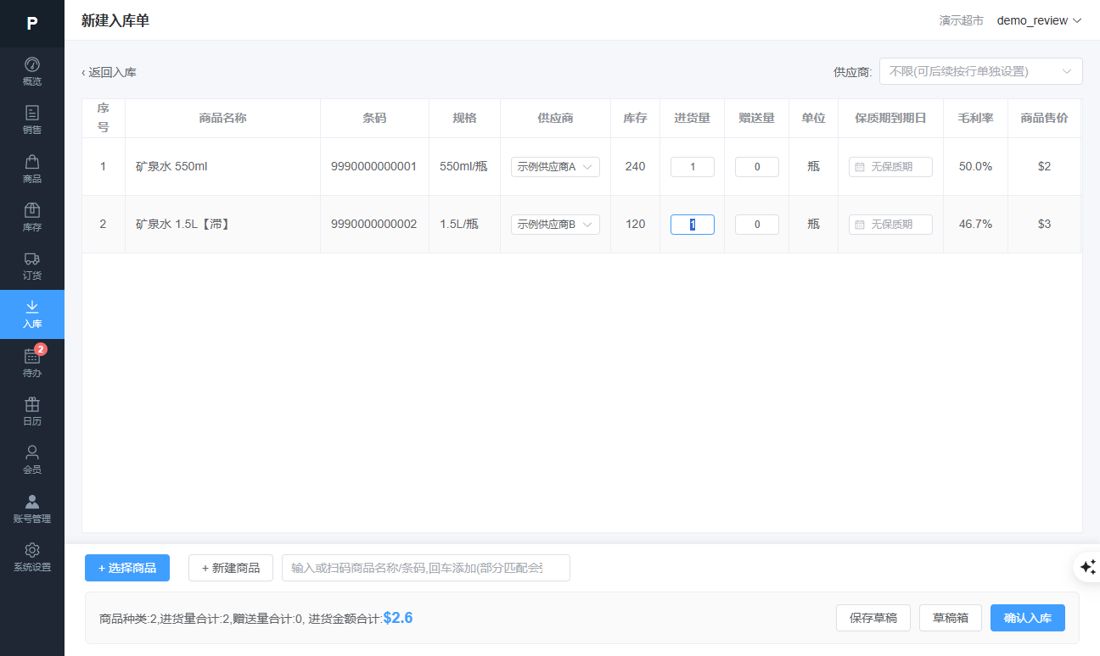
Task: Click gross margin 46.7%
Action: click(x=975, y=225)
